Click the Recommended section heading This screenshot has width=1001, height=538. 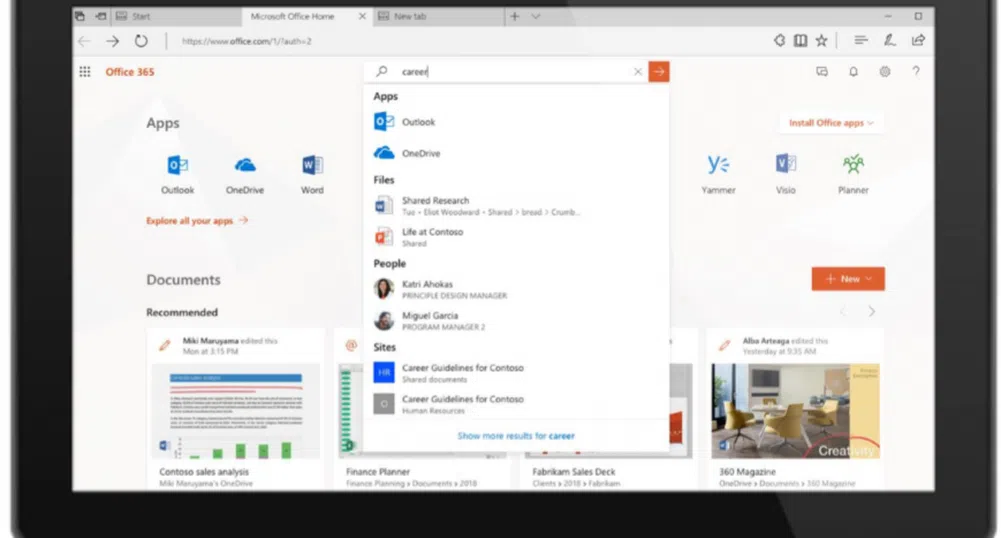[x=182, y=312]
